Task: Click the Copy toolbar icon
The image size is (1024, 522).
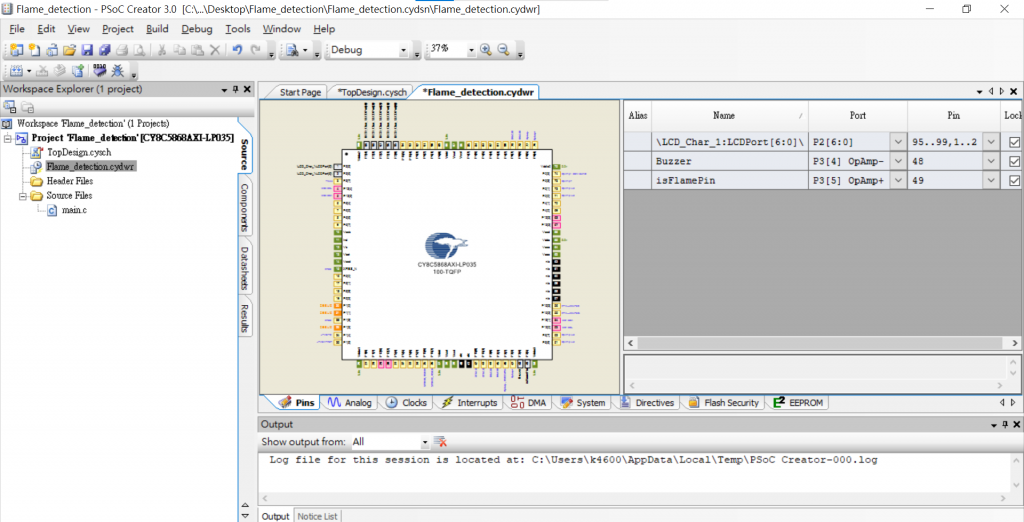Action: tap(180, 50)
